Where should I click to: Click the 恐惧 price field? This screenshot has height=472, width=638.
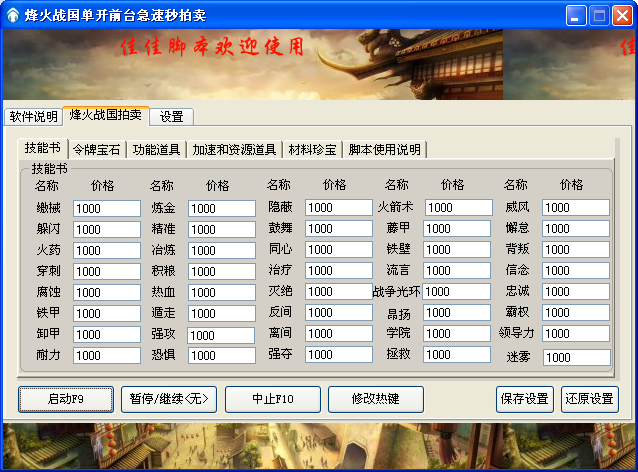tap(222, 356)
